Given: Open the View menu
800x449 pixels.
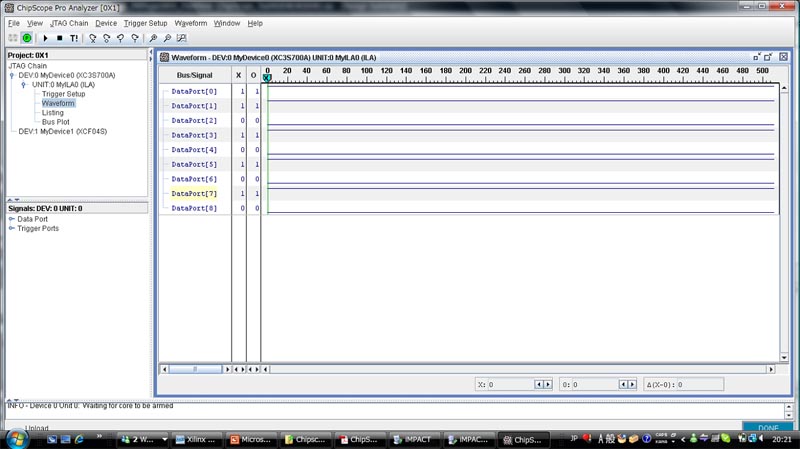Looking at the screenshot, I should click(35, 23).
